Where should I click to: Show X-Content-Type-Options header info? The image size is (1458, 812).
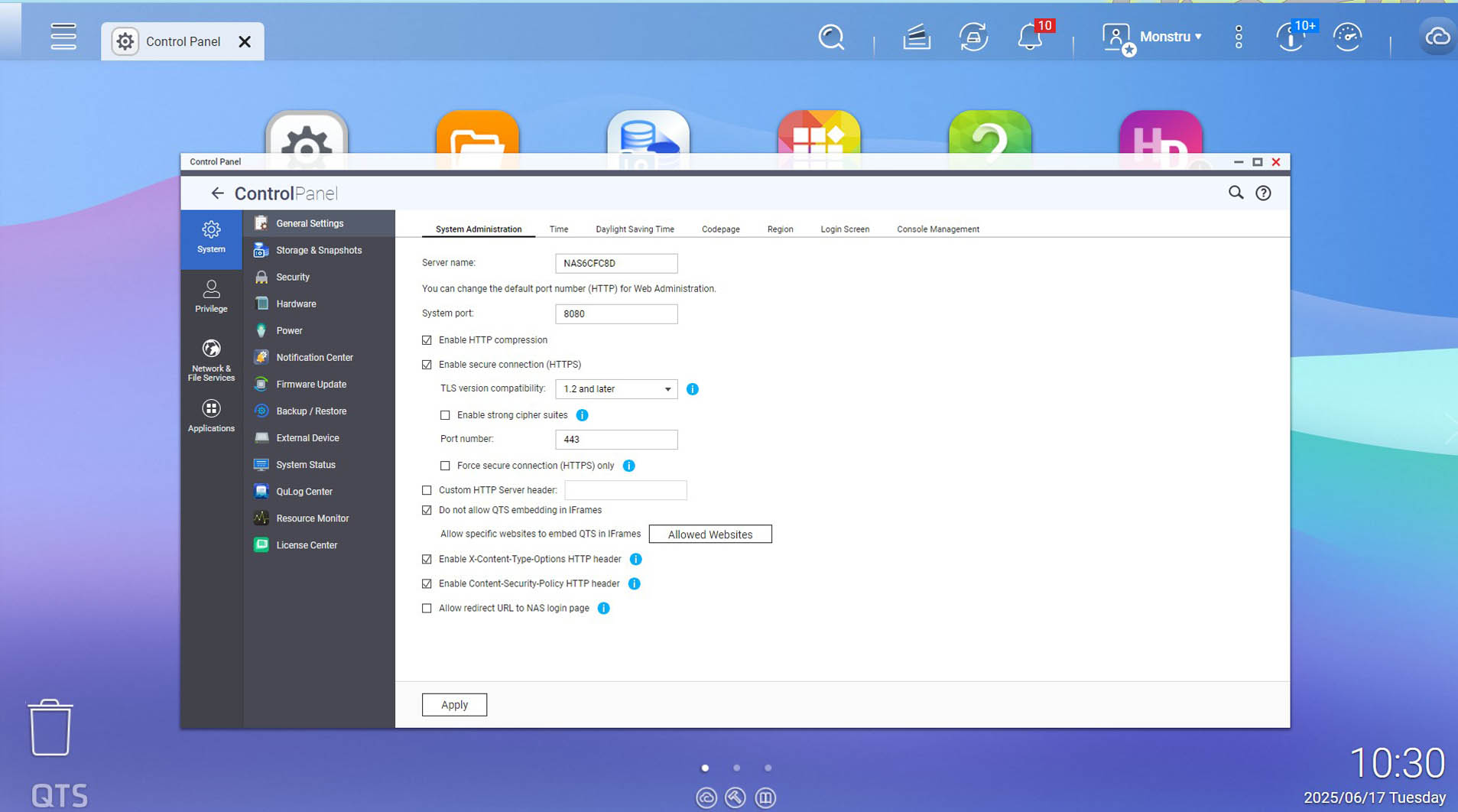pos(635,559)
